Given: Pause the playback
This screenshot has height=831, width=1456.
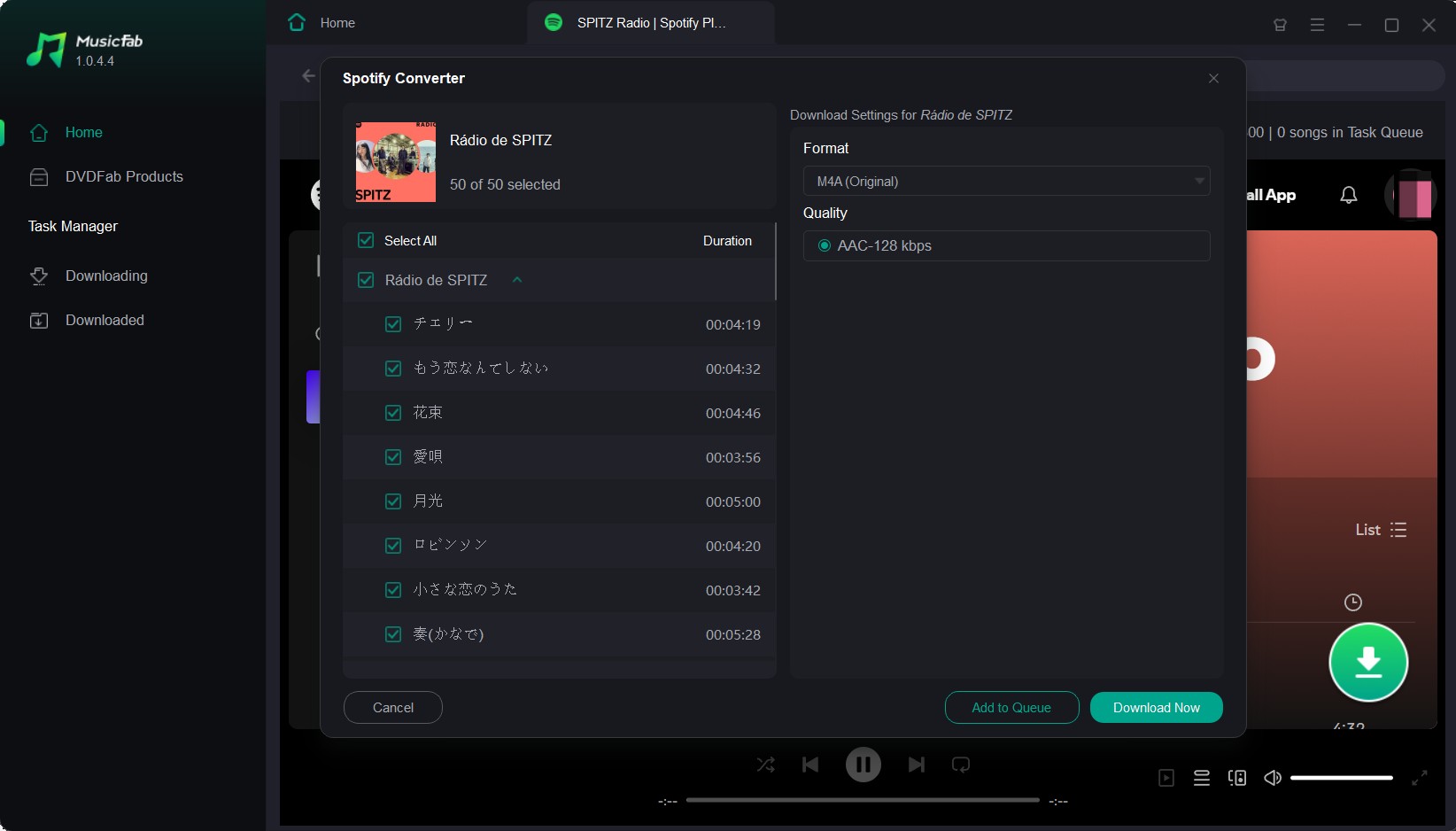Looking at the screenshot, I should (x=864, y=765).
